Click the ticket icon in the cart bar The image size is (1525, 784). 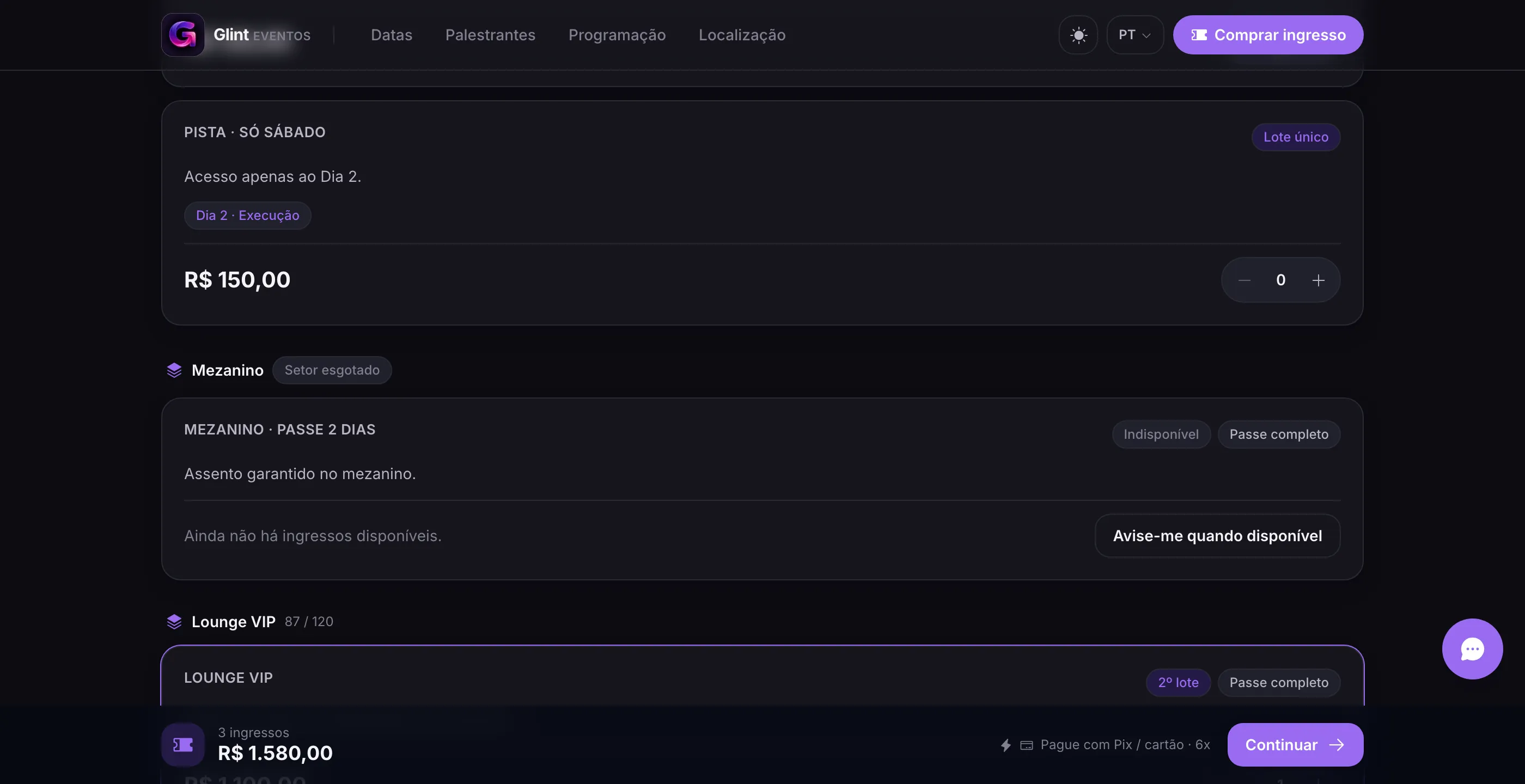click(183, 744)
